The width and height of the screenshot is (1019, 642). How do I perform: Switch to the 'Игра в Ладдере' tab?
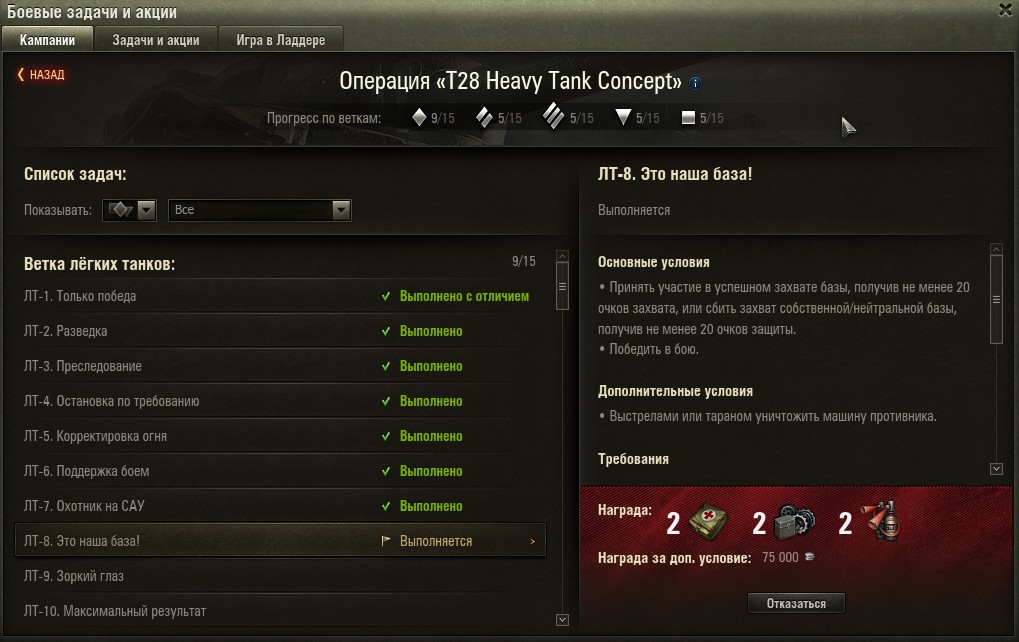(281, 40)
